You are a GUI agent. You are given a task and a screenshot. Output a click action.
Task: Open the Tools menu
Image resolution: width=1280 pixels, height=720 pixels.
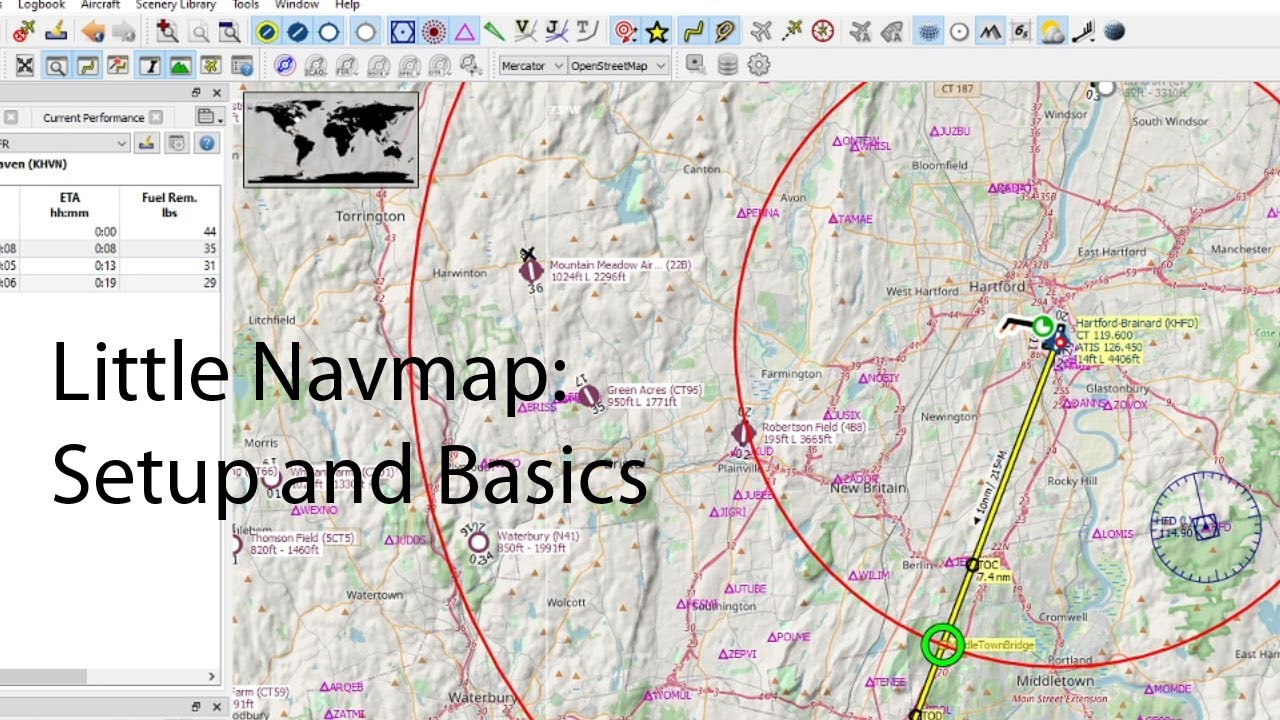tap(246, 5)
